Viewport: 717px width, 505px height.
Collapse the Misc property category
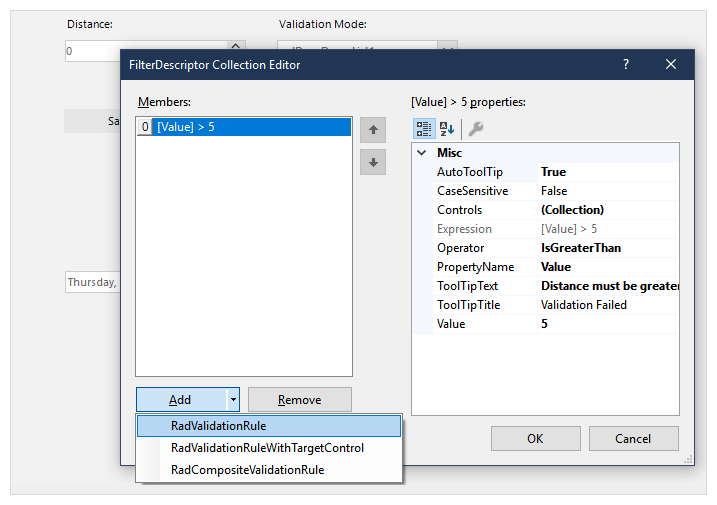pyautogui.click(x=422, y=153)
